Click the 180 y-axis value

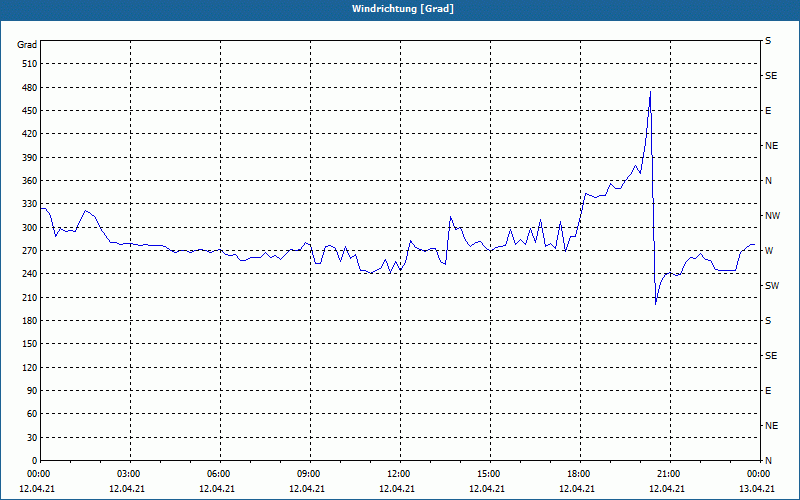(x=30, y=321)
